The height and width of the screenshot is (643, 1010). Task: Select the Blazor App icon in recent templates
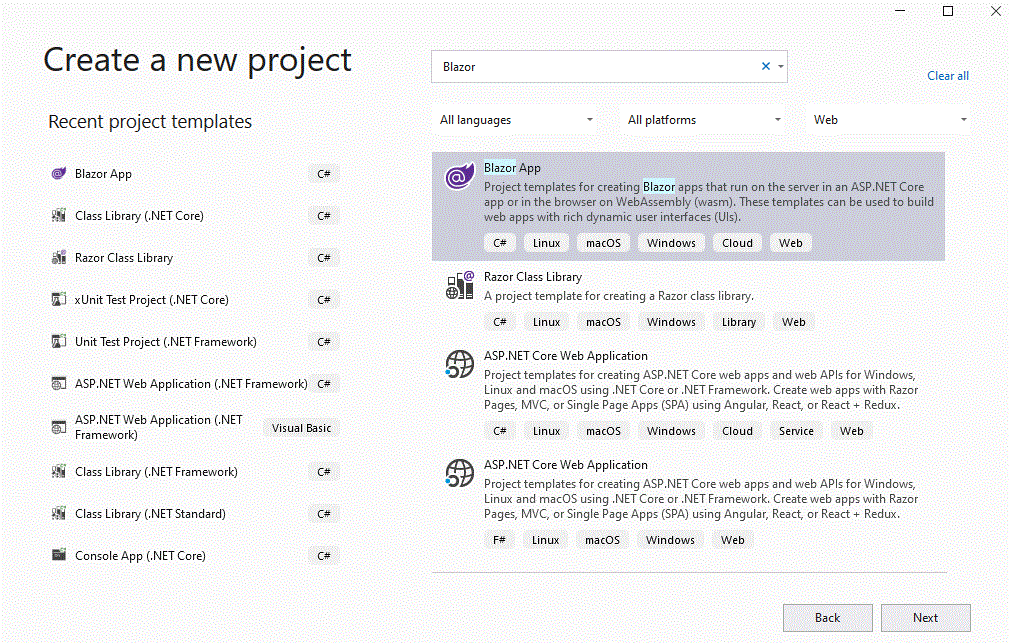[59, 173]
